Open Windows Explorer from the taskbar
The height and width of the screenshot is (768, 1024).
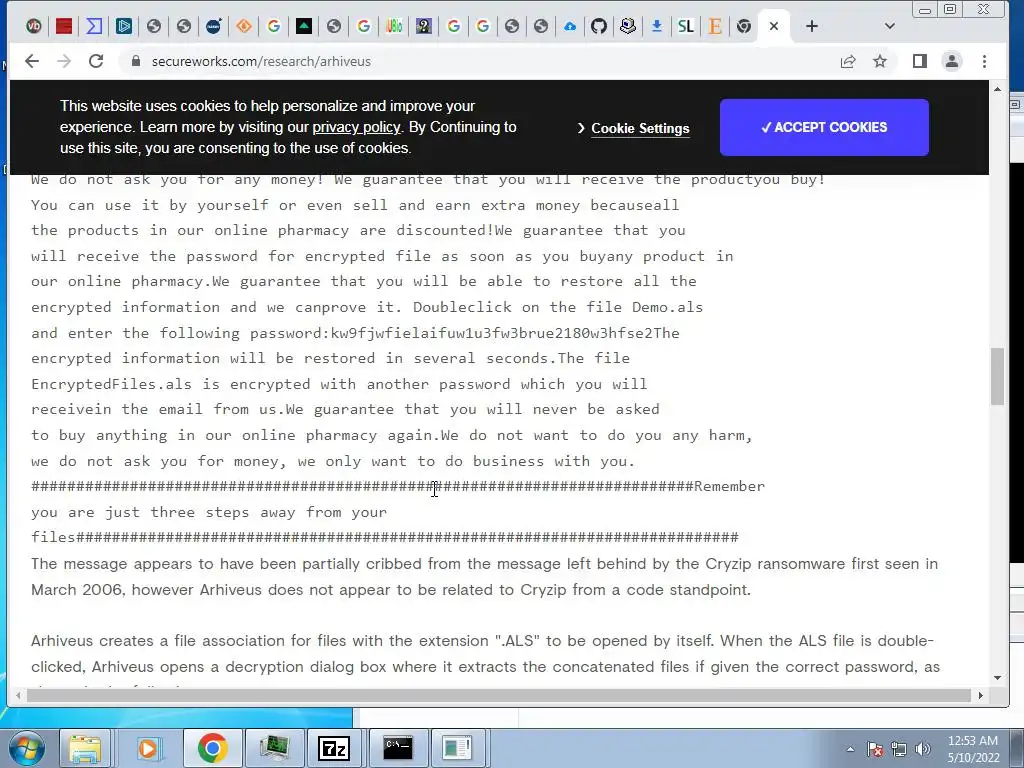tap(85, 748)
